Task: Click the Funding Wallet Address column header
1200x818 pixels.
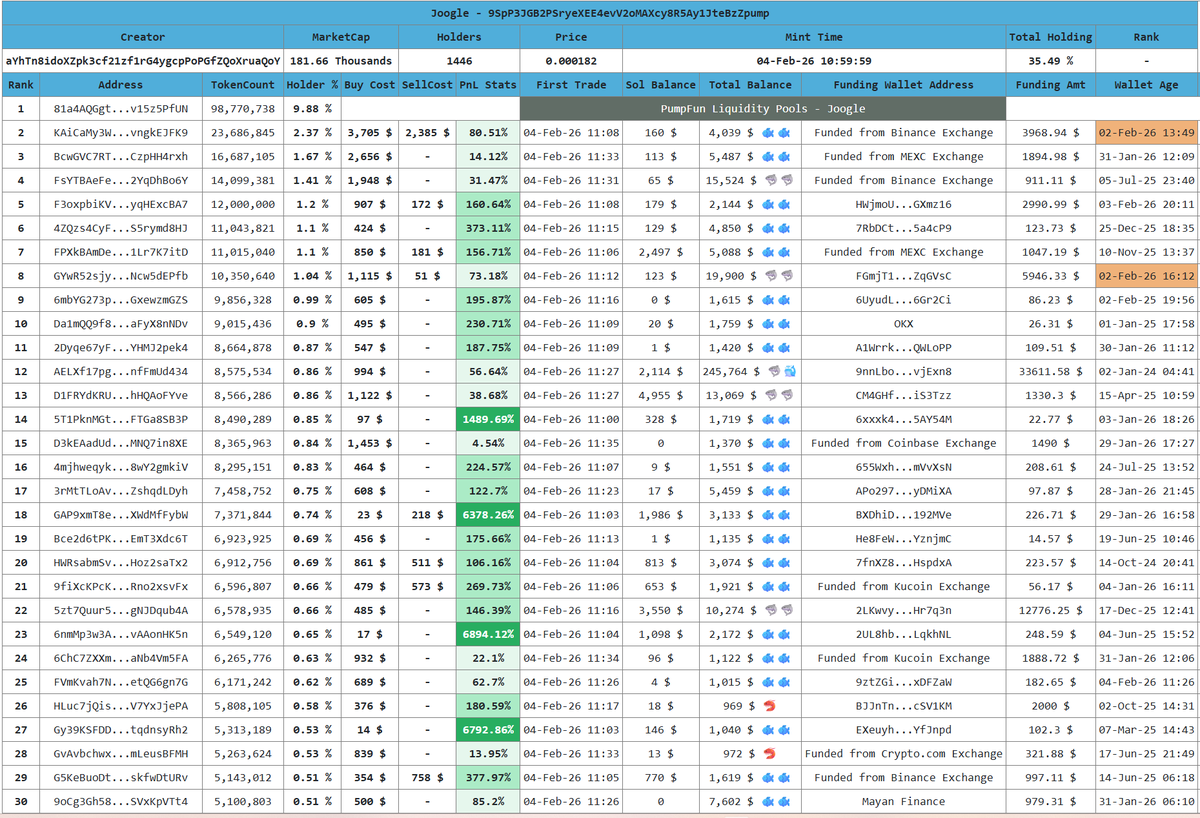Action: pyautogui.click(x=903, y=85)
